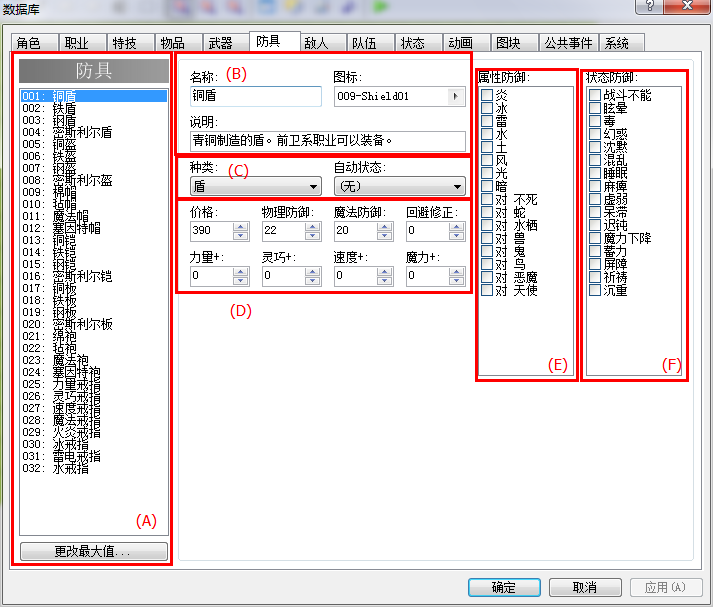This screenshot has width=713, height=607.
Task: Click the 价格 number field showing 390
Action: click(212, 231)
